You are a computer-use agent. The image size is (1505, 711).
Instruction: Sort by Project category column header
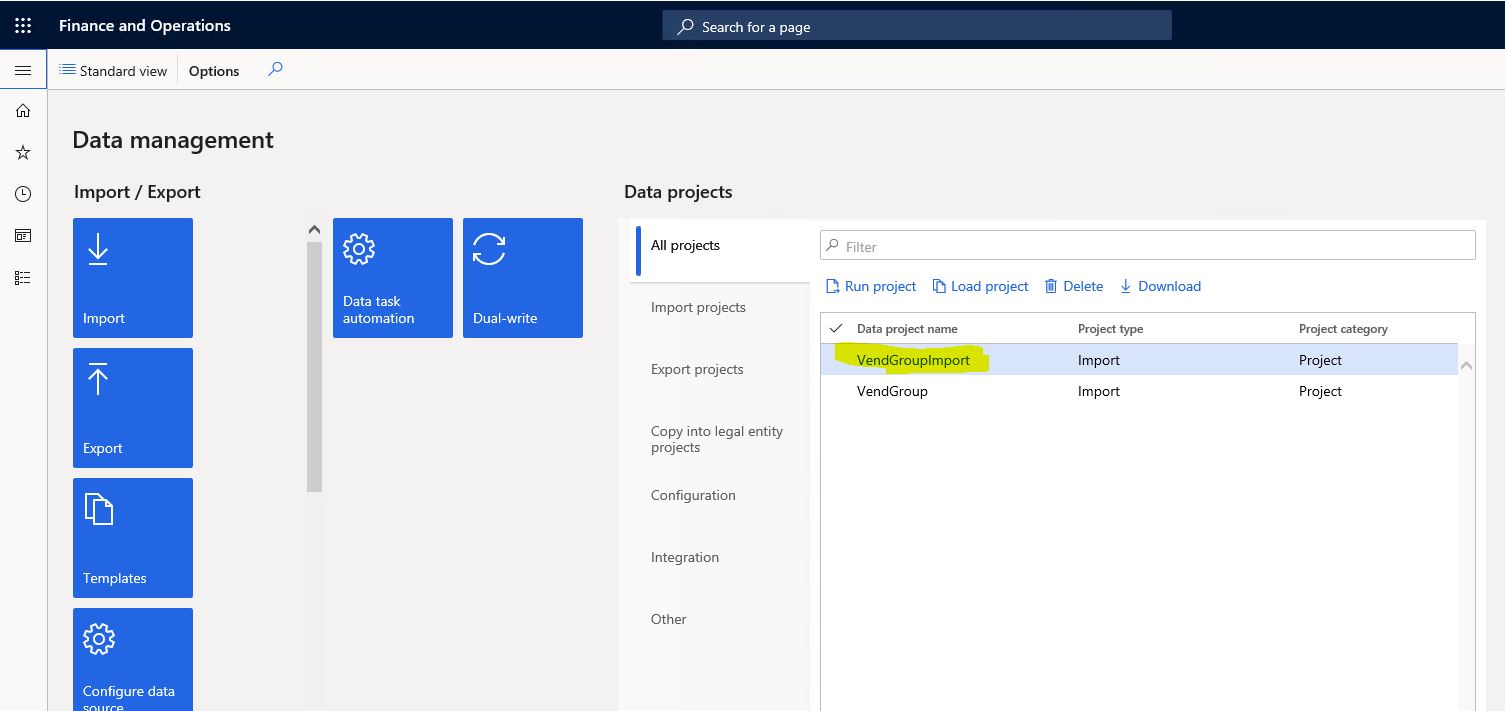point(1343,329)
